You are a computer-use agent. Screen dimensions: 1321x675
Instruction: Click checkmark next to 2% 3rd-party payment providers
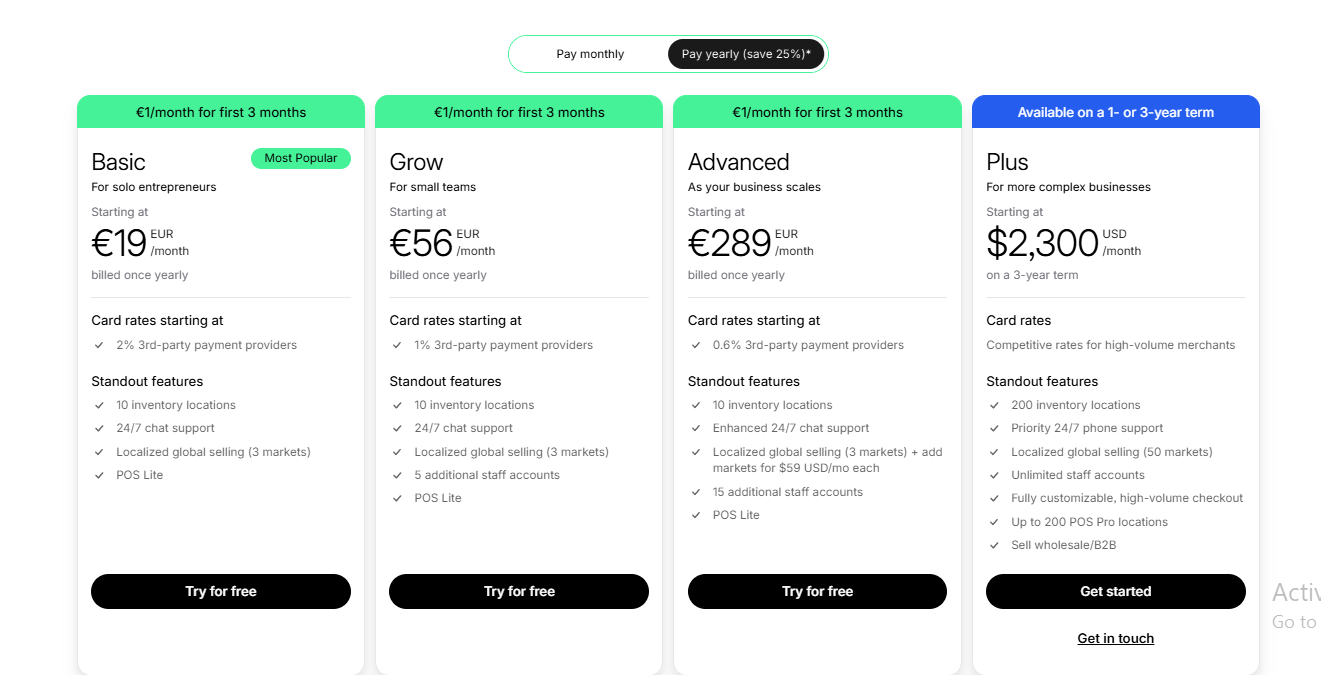pos(99,345)
